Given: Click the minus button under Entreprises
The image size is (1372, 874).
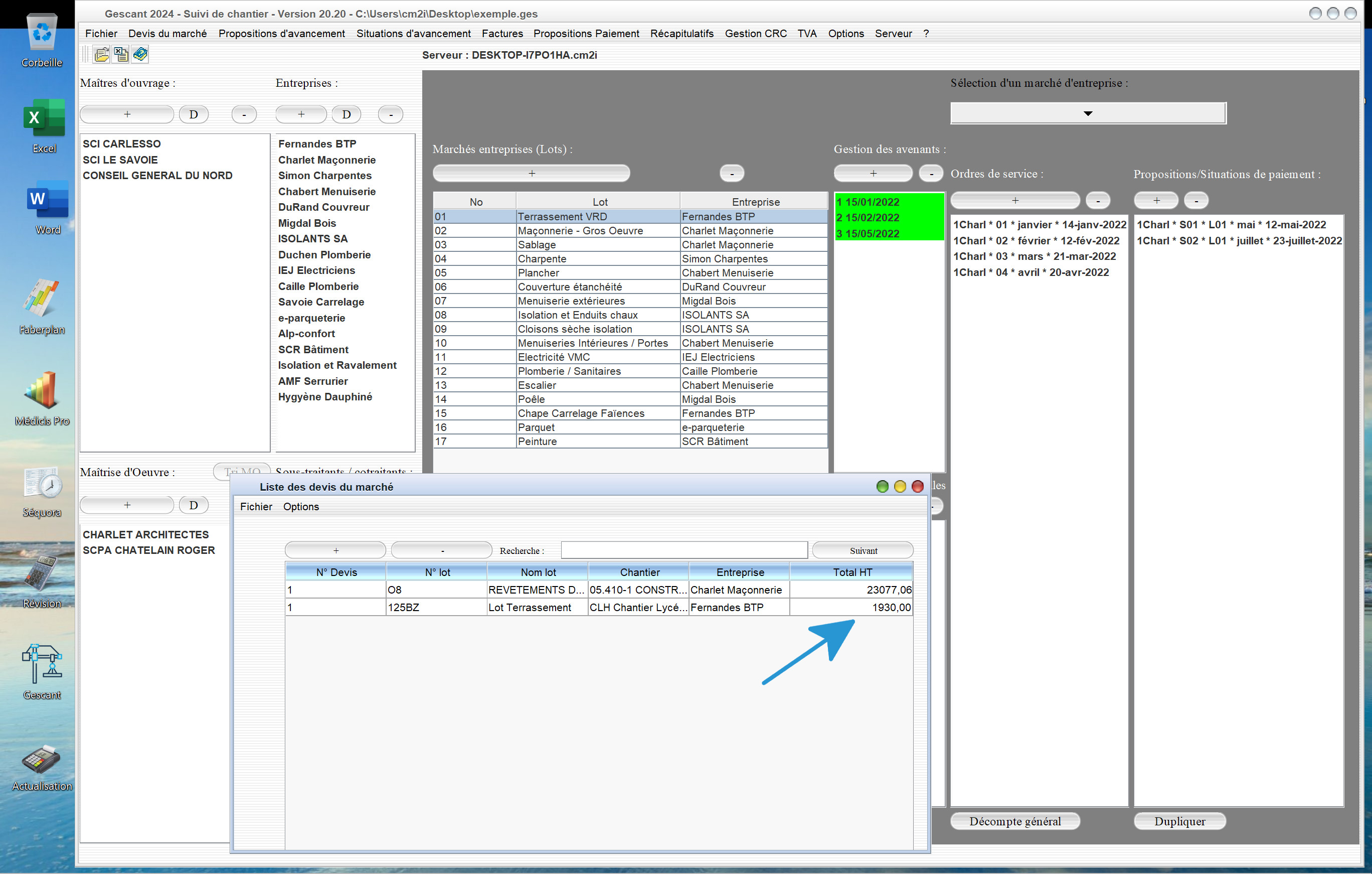Looking at the screenshot, I should pos(390,114).
